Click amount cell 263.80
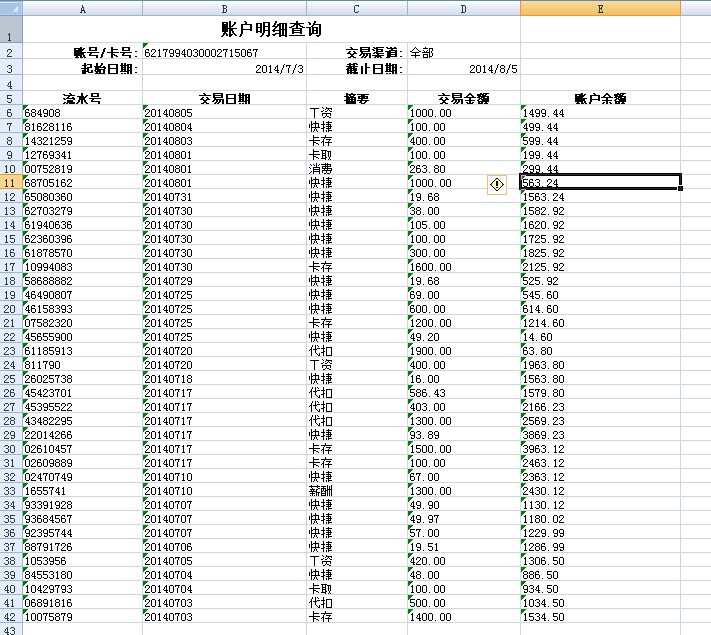 (x=464, y=169)
